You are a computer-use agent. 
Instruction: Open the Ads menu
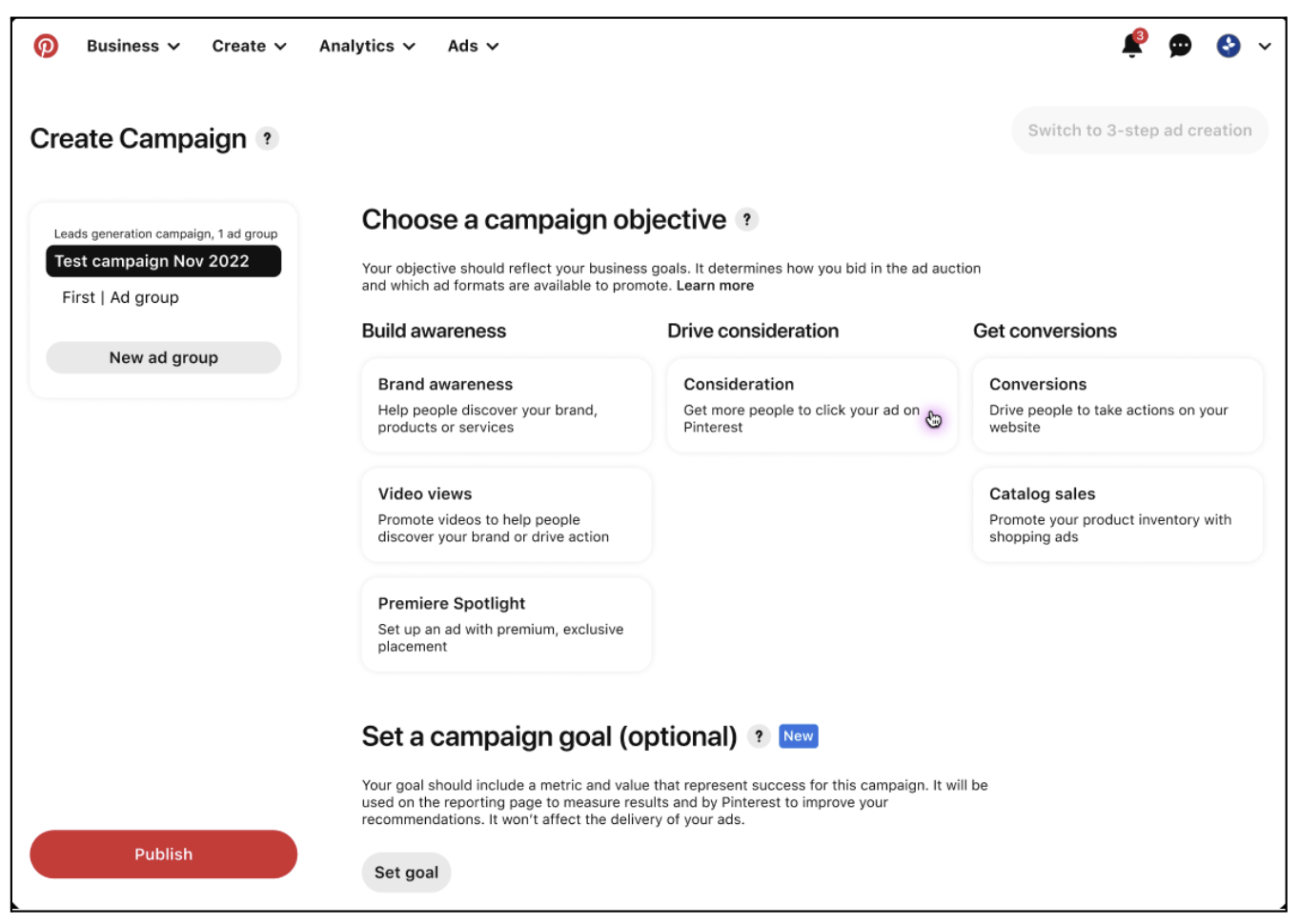click(473, 46)
